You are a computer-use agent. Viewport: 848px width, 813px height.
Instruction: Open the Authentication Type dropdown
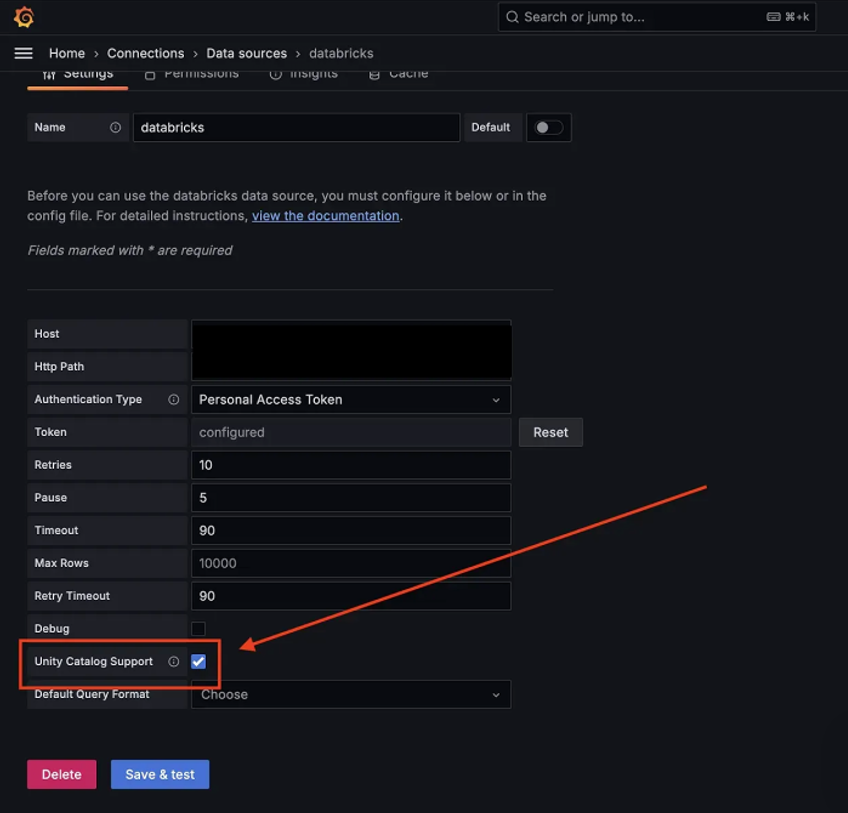350,399
